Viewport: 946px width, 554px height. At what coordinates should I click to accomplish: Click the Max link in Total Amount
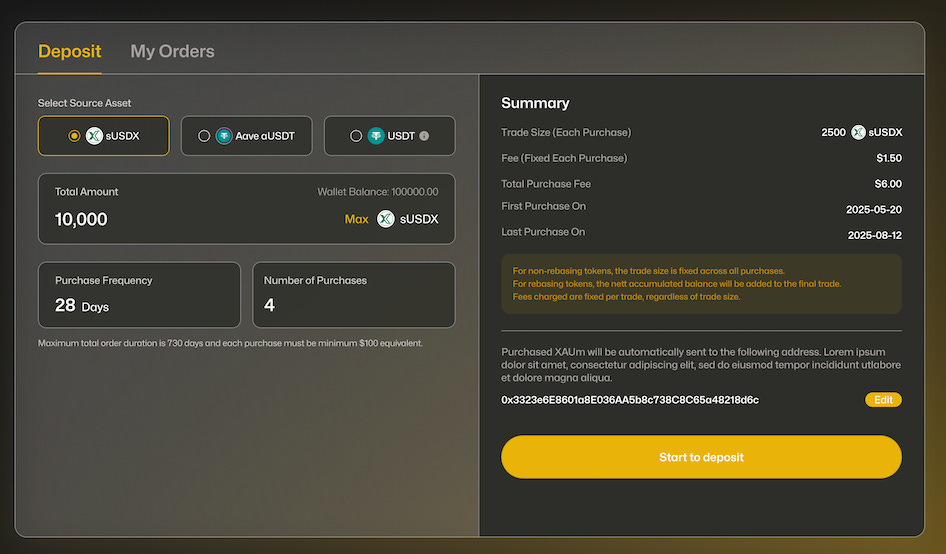[x=356, y=219]
